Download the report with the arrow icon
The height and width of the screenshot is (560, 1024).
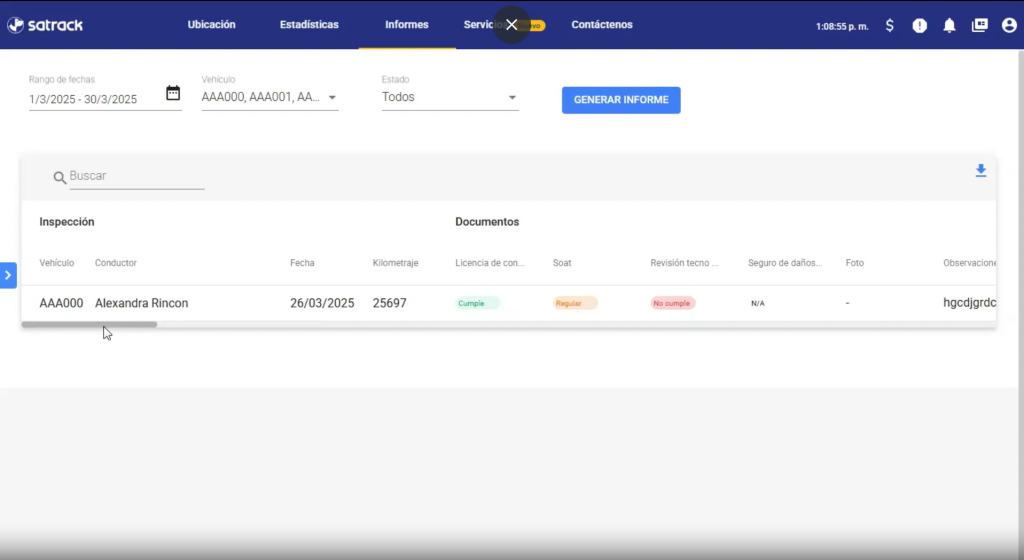pos(981,171)
